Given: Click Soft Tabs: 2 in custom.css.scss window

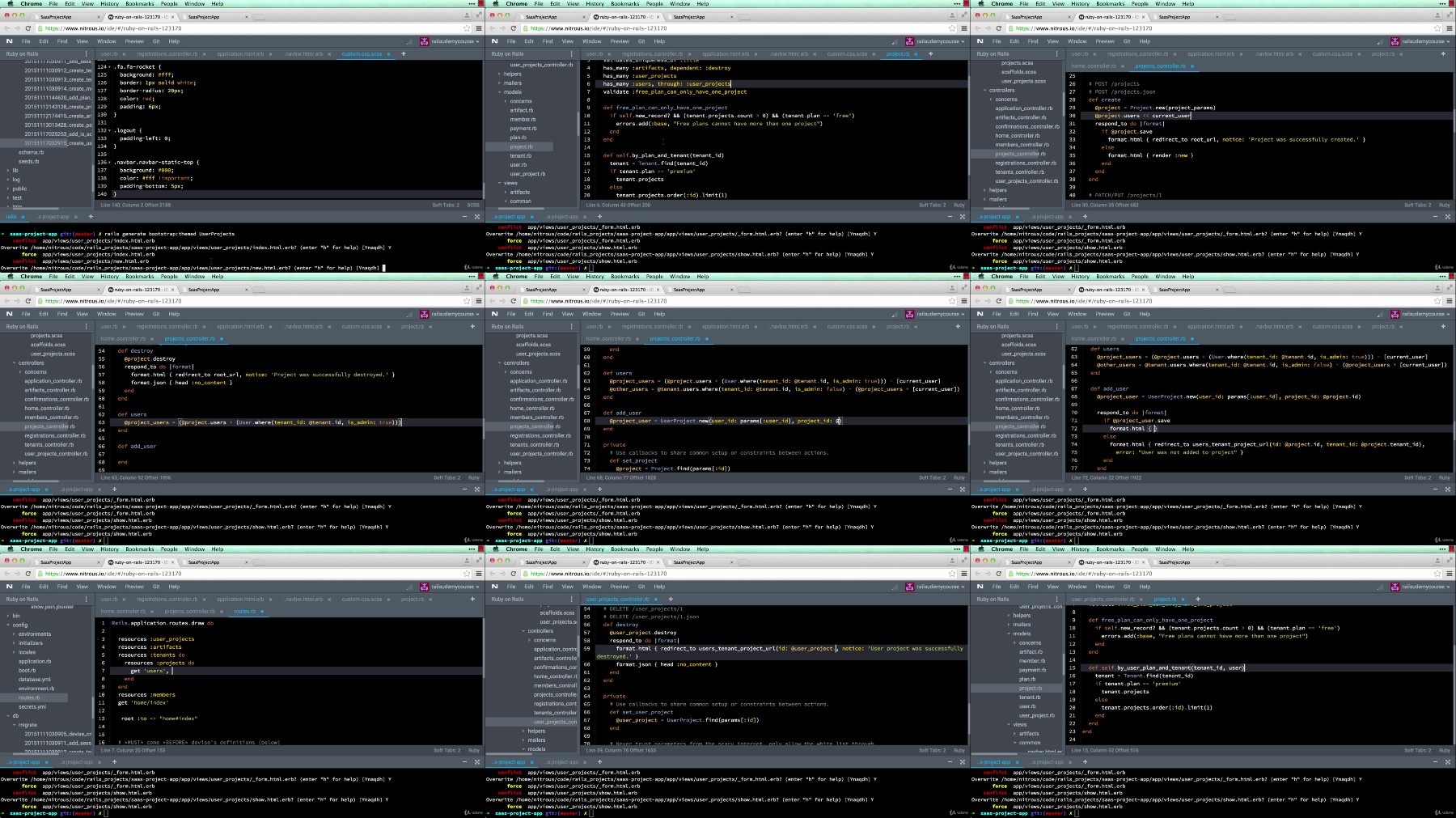Looking at the screenshot, I should tap(446, 205).
